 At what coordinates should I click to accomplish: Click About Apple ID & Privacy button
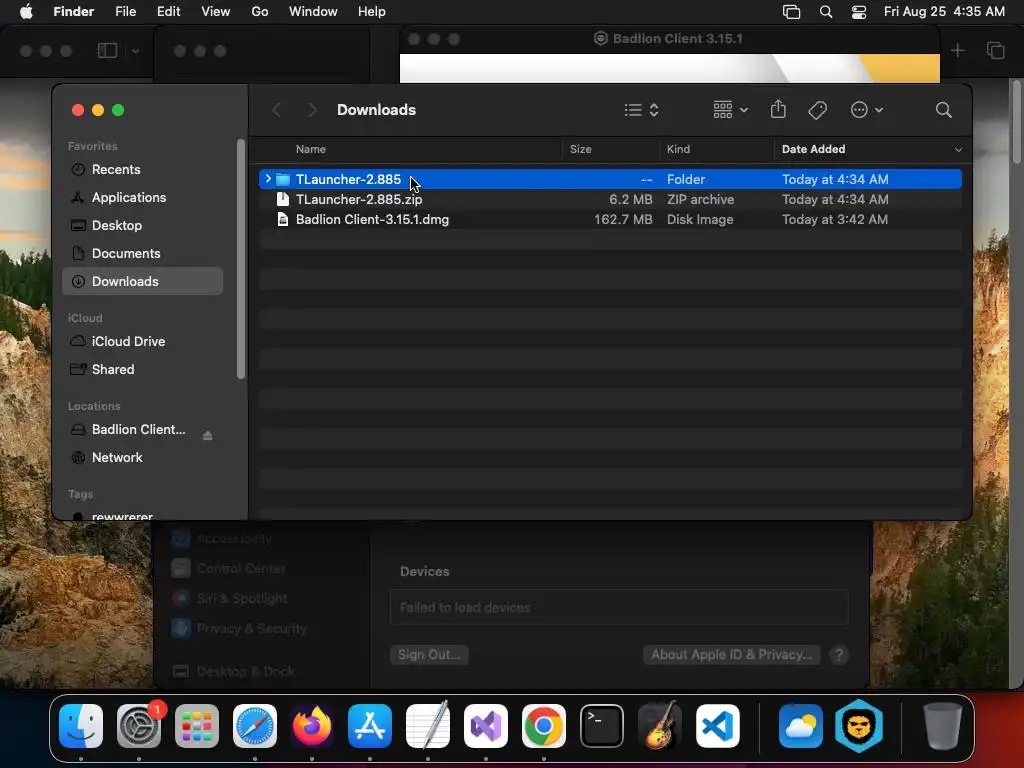pos(731,655)
